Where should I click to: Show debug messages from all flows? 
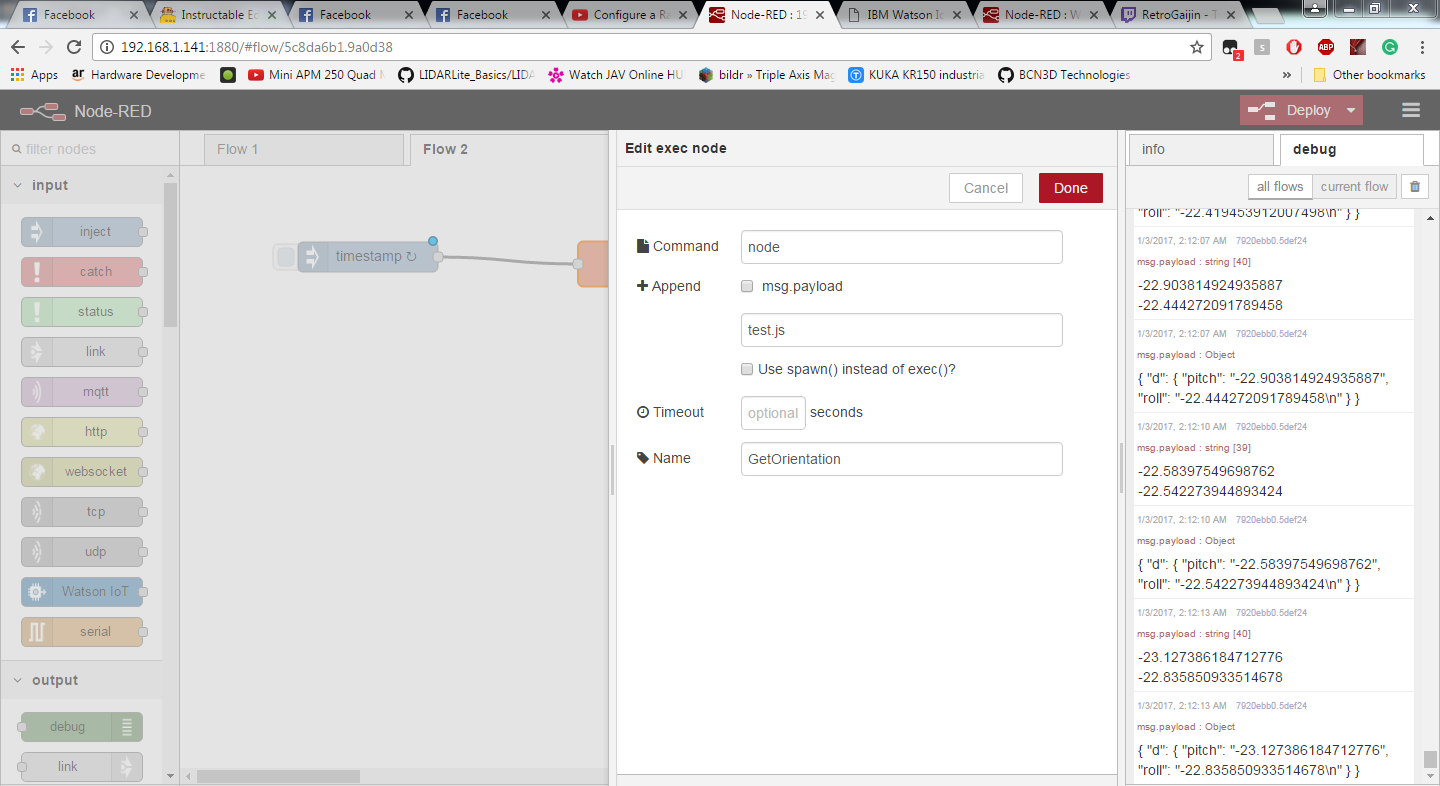tap(1280, 186)
